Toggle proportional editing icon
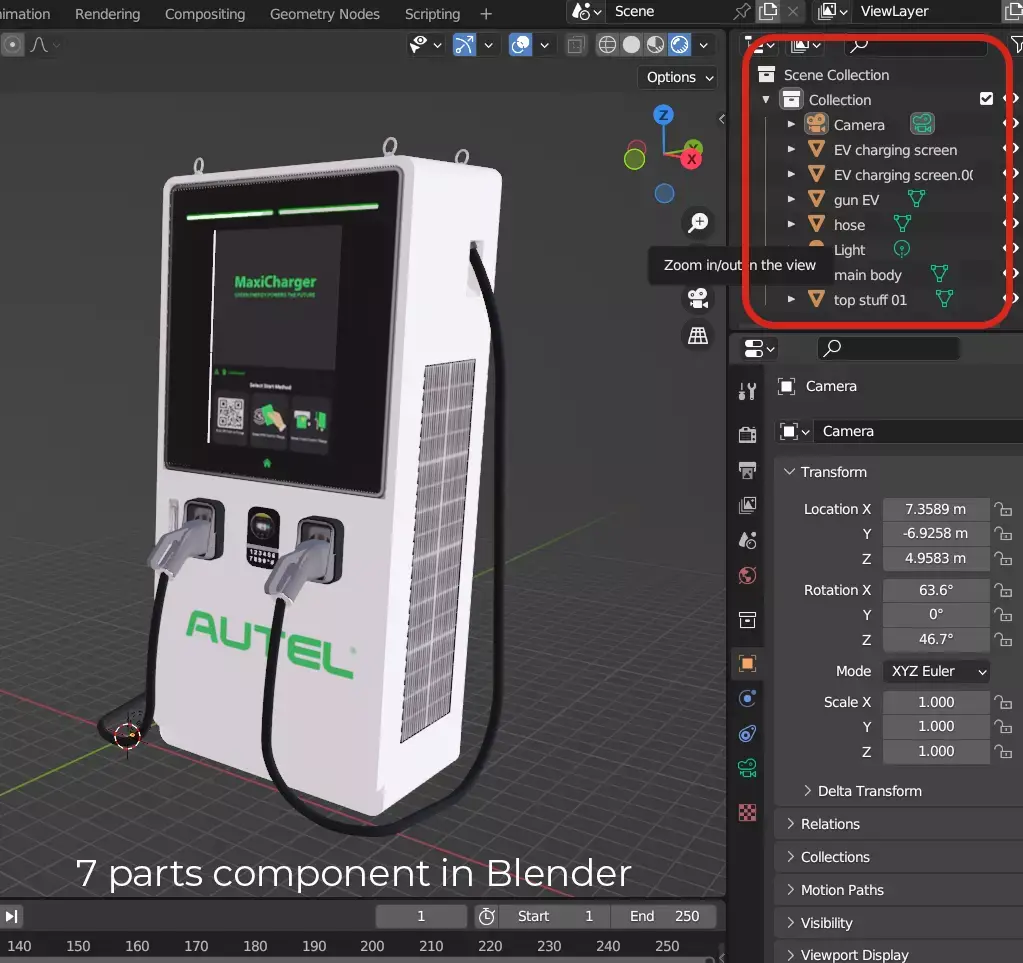This screenshot has height=963, width=1023. [x=12, y=45]
